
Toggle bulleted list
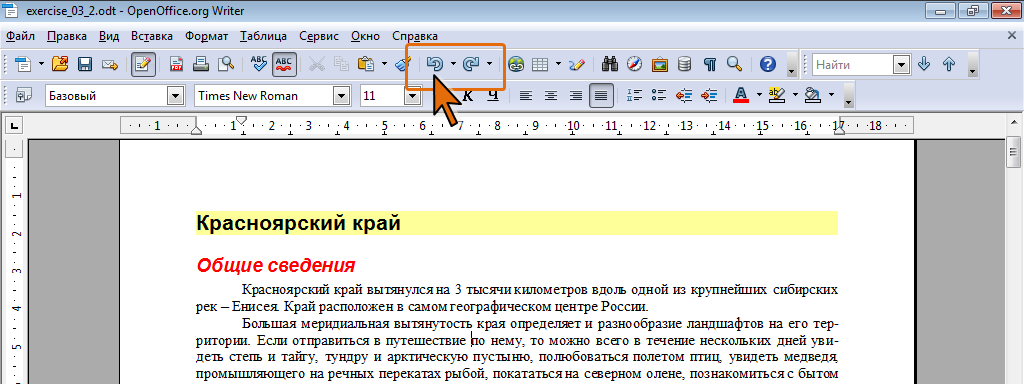pos(659,95)
